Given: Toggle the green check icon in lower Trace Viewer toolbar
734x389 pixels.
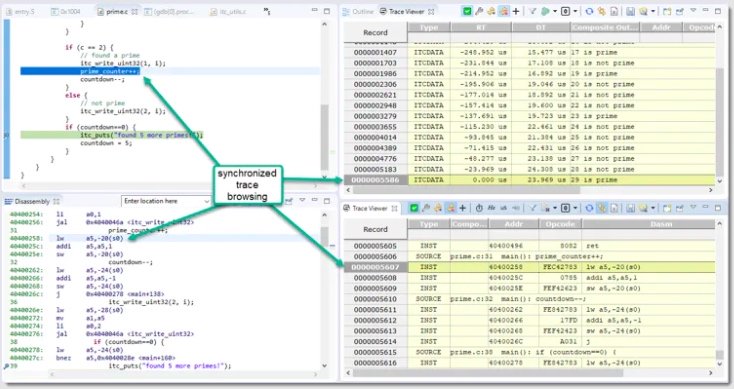Looking at the screenshot, I should click(414, 208).
